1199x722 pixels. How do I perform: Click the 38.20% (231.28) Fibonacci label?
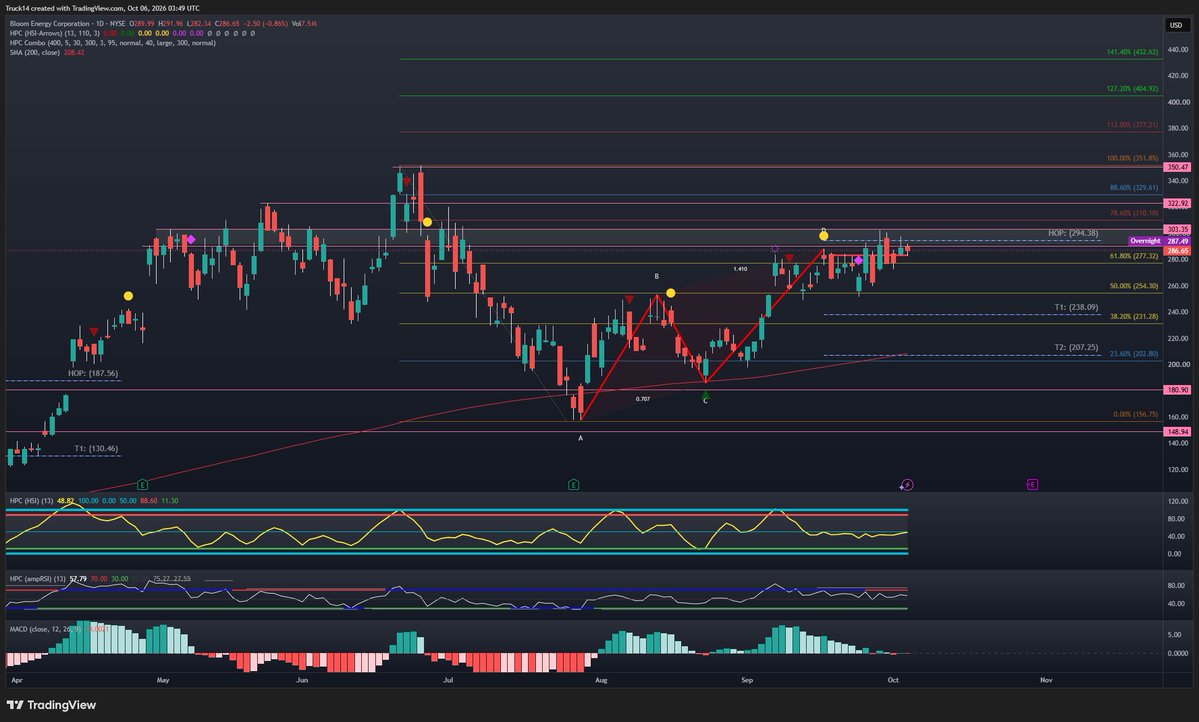(1134, 316)
